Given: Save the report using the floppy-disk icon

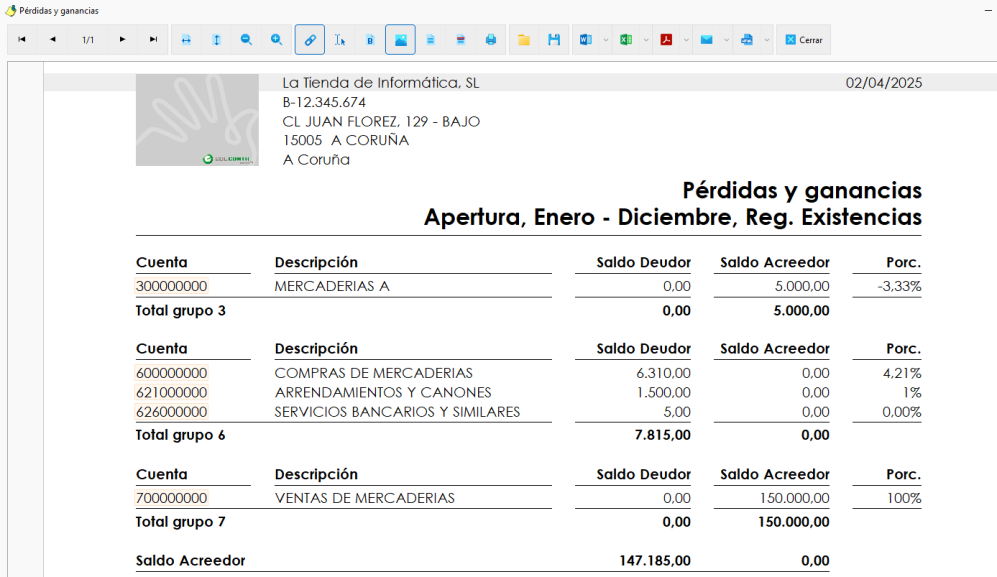Looking at the screenshot, I should pyautogui.click(x=554, y=39).
